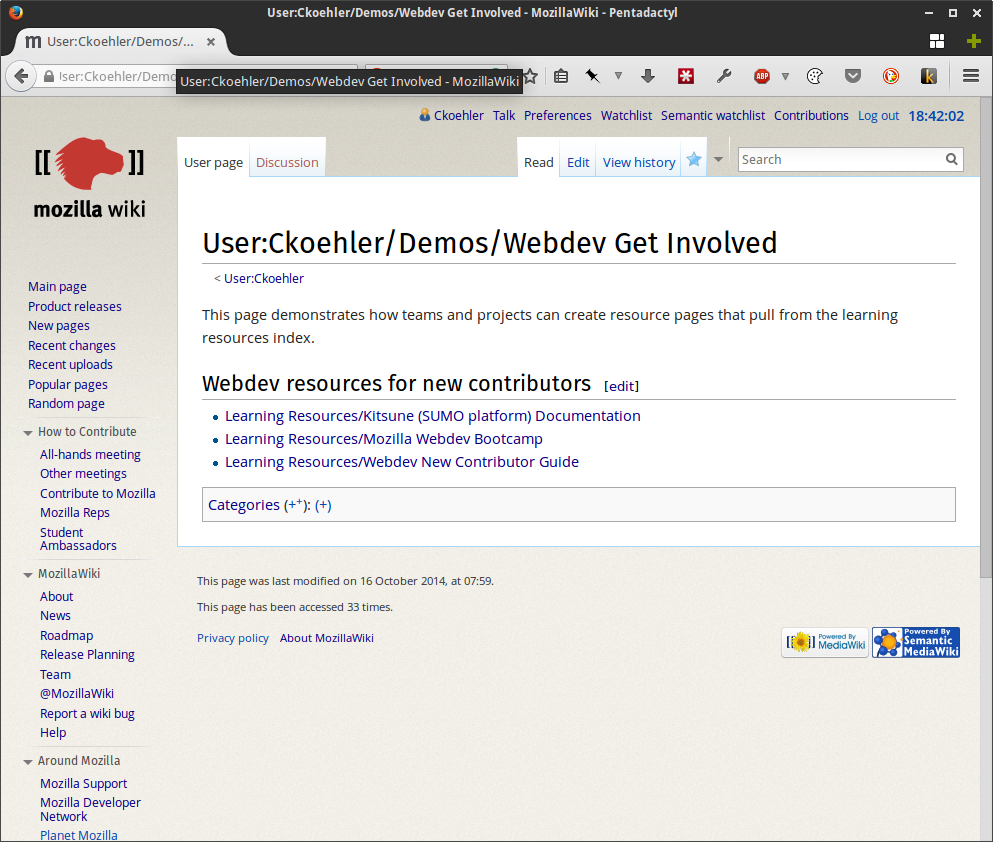The height and width of the screenshot is (842, 993).
Task: View Contributions
Action: (x=811, y=116)
